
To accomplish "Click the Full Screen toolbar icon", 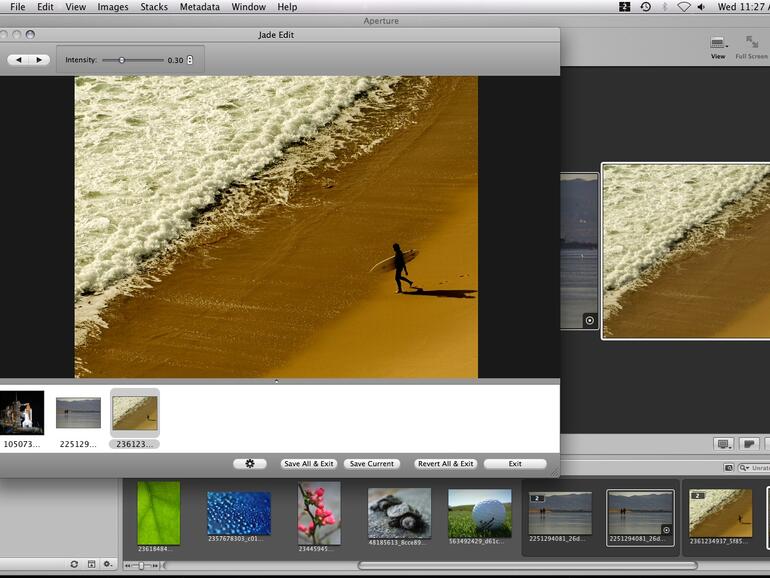I will pyautogui.click(x=751, y=43).
